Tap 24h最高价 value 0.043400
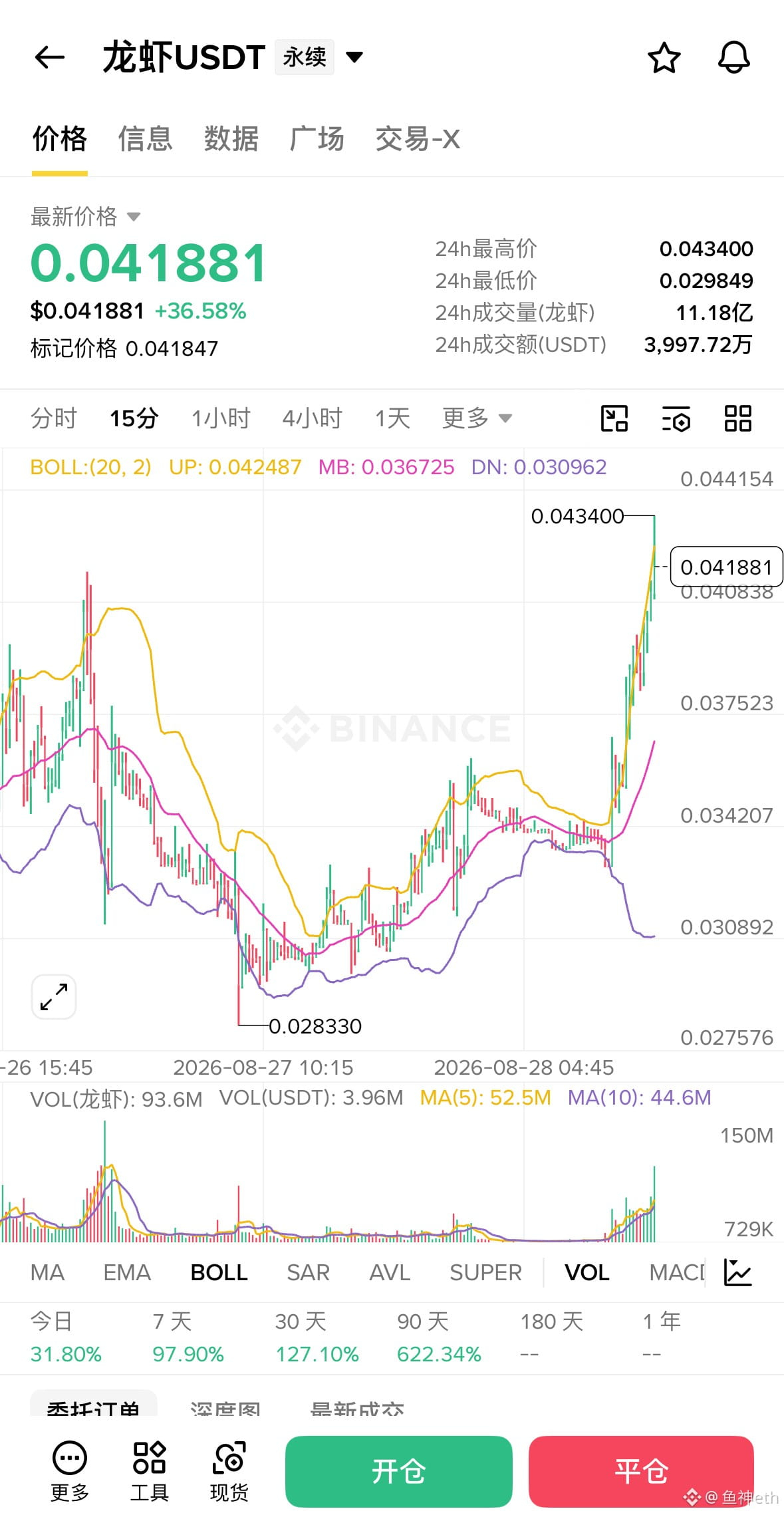The image size is (784, 1515). point(706,249)
